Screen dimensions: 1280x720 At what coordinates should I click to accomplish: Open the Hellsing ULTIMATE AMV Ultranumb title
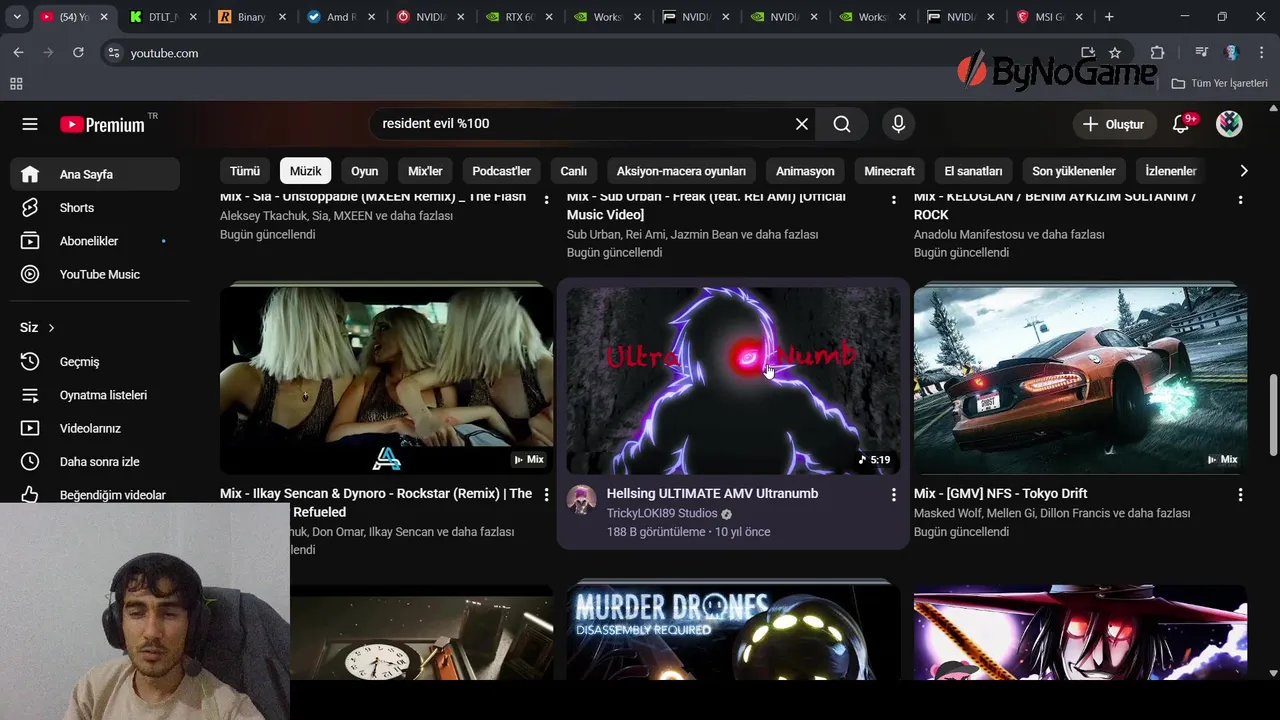pyautogui.click(x=712, y=494)
